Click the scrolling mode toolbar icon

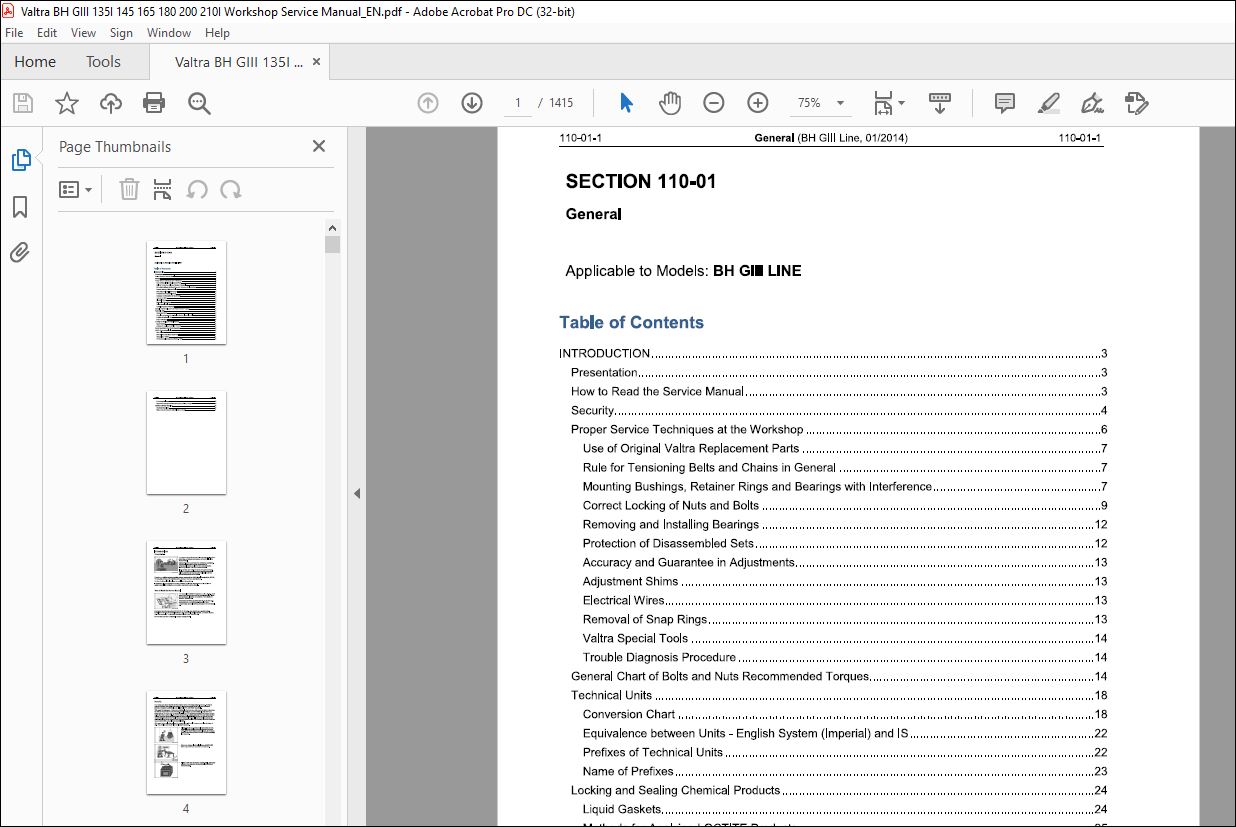click(x=940, y=102)
